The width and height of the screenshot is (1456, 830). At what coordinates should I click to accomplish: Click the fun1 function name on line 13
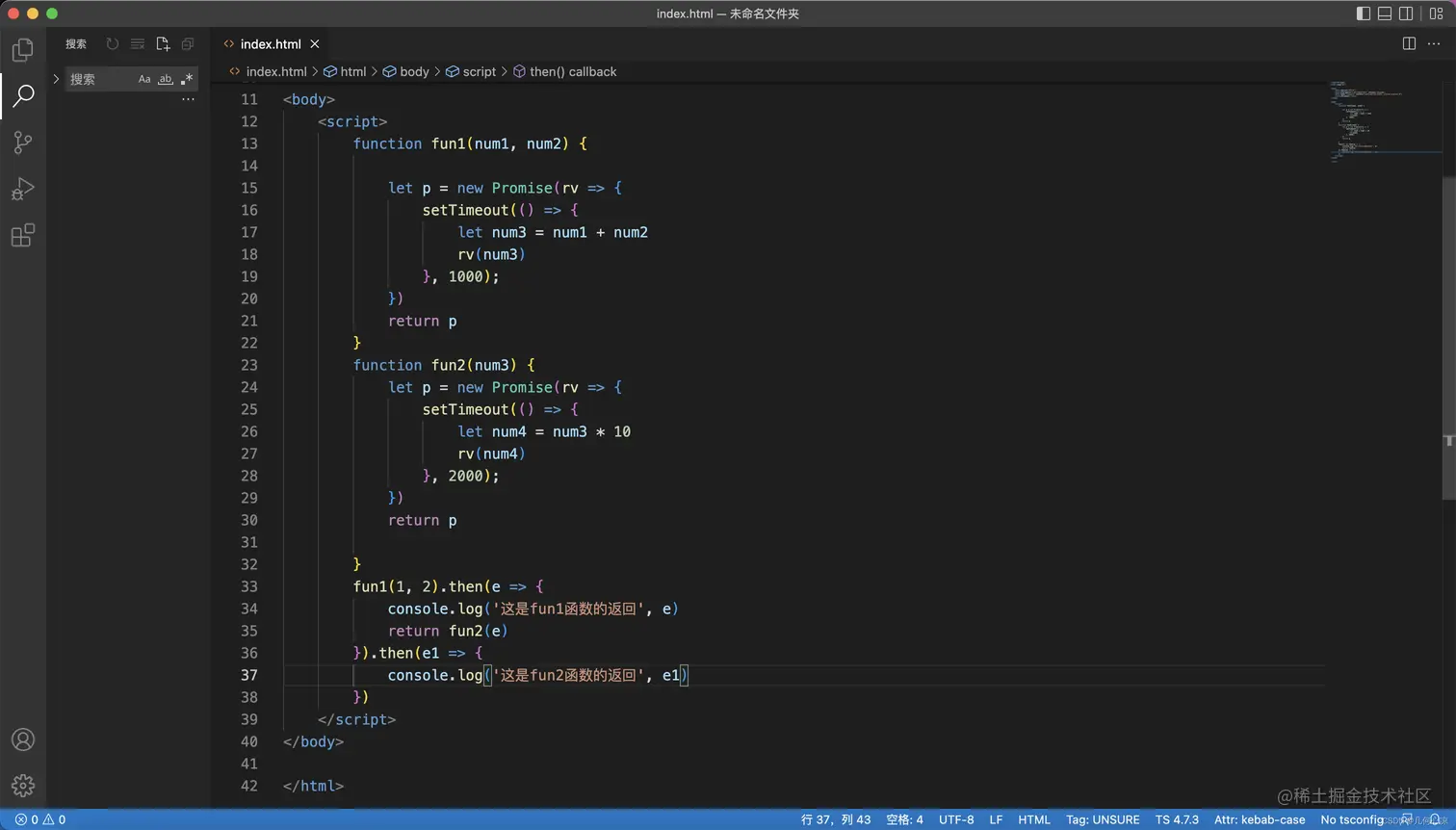(449, 143)
